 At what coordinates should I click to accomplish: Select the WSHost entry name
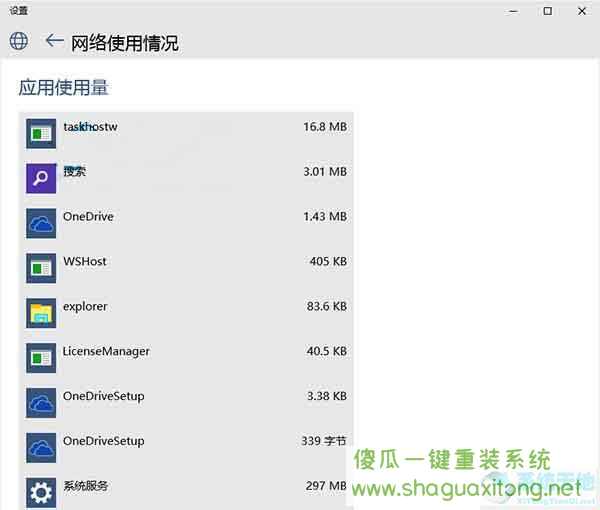(x=85, y=261)
